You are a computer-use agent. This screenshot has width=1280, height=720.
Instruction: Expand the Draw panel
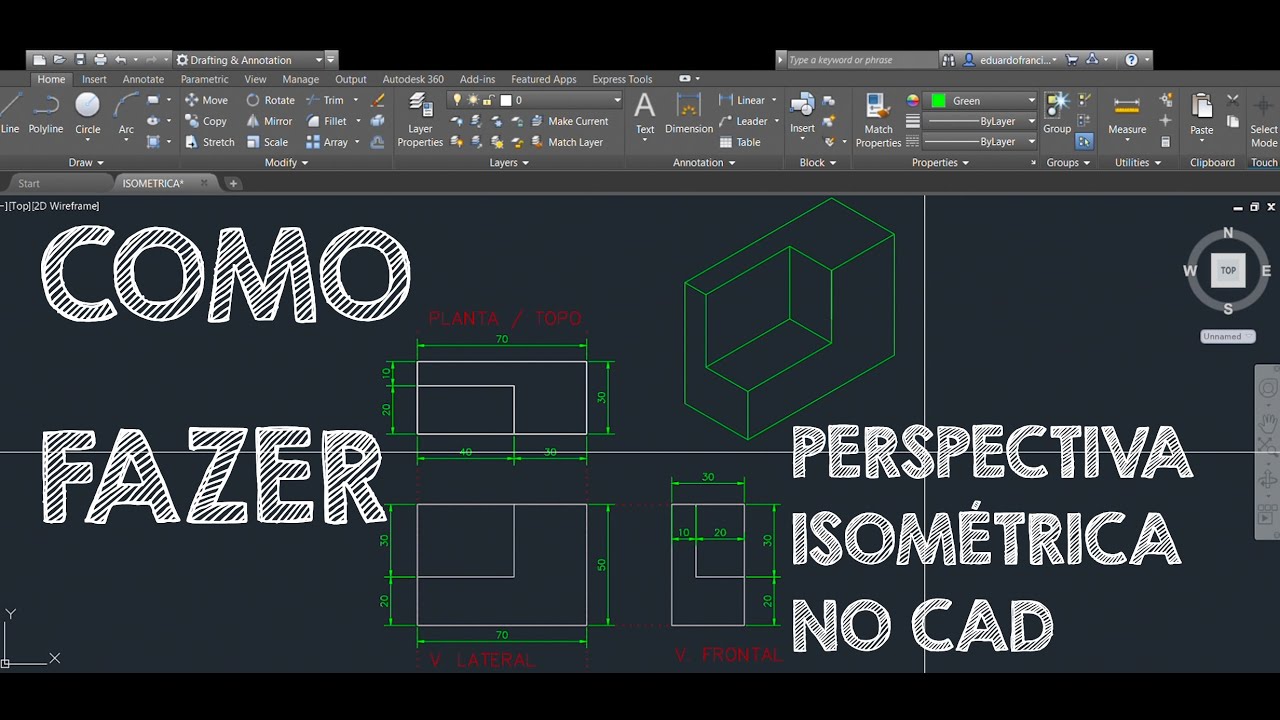(87, 162)
